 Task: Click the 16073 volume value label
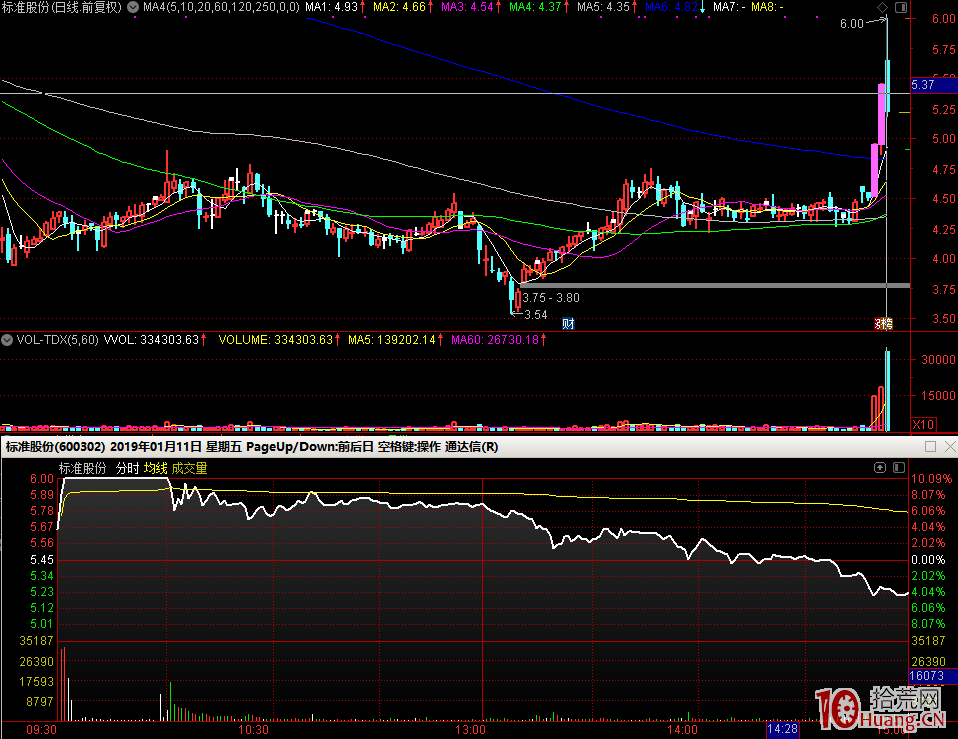pyautogui.click(x=928, y=677)
